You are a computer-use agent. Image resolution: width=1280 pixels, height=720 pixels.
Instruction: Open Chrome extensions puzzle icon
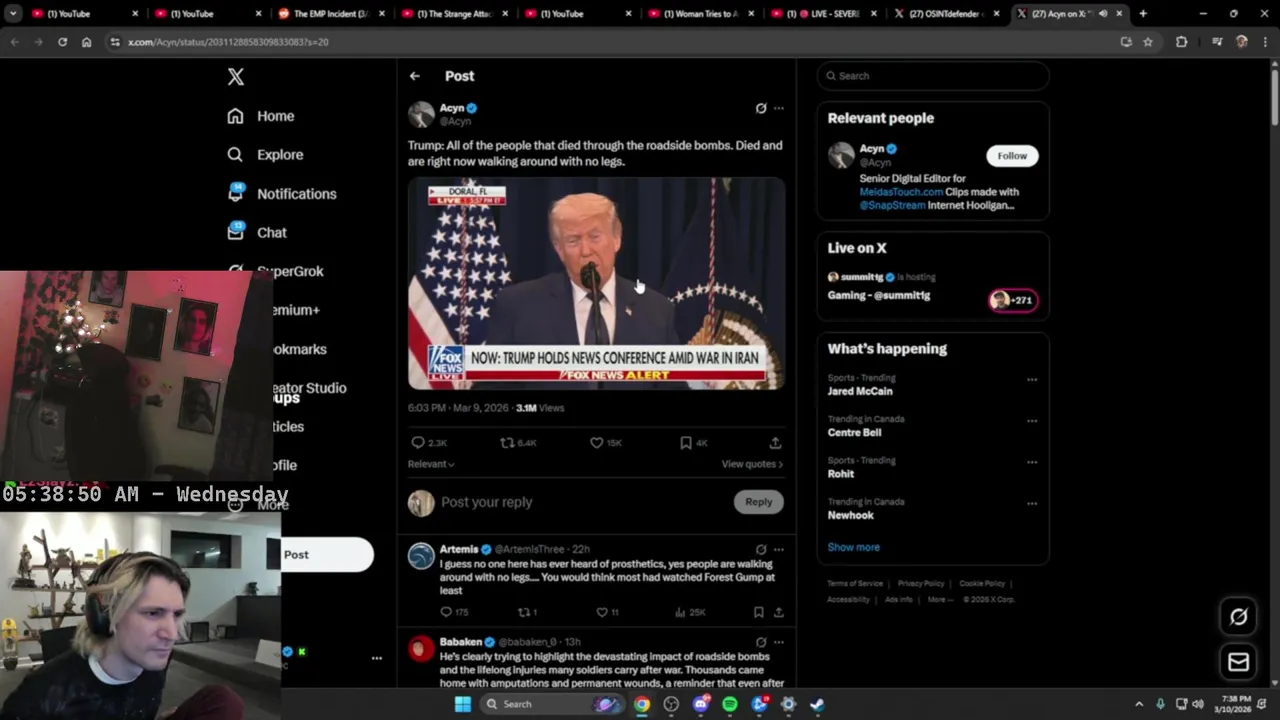[1181, 42]
